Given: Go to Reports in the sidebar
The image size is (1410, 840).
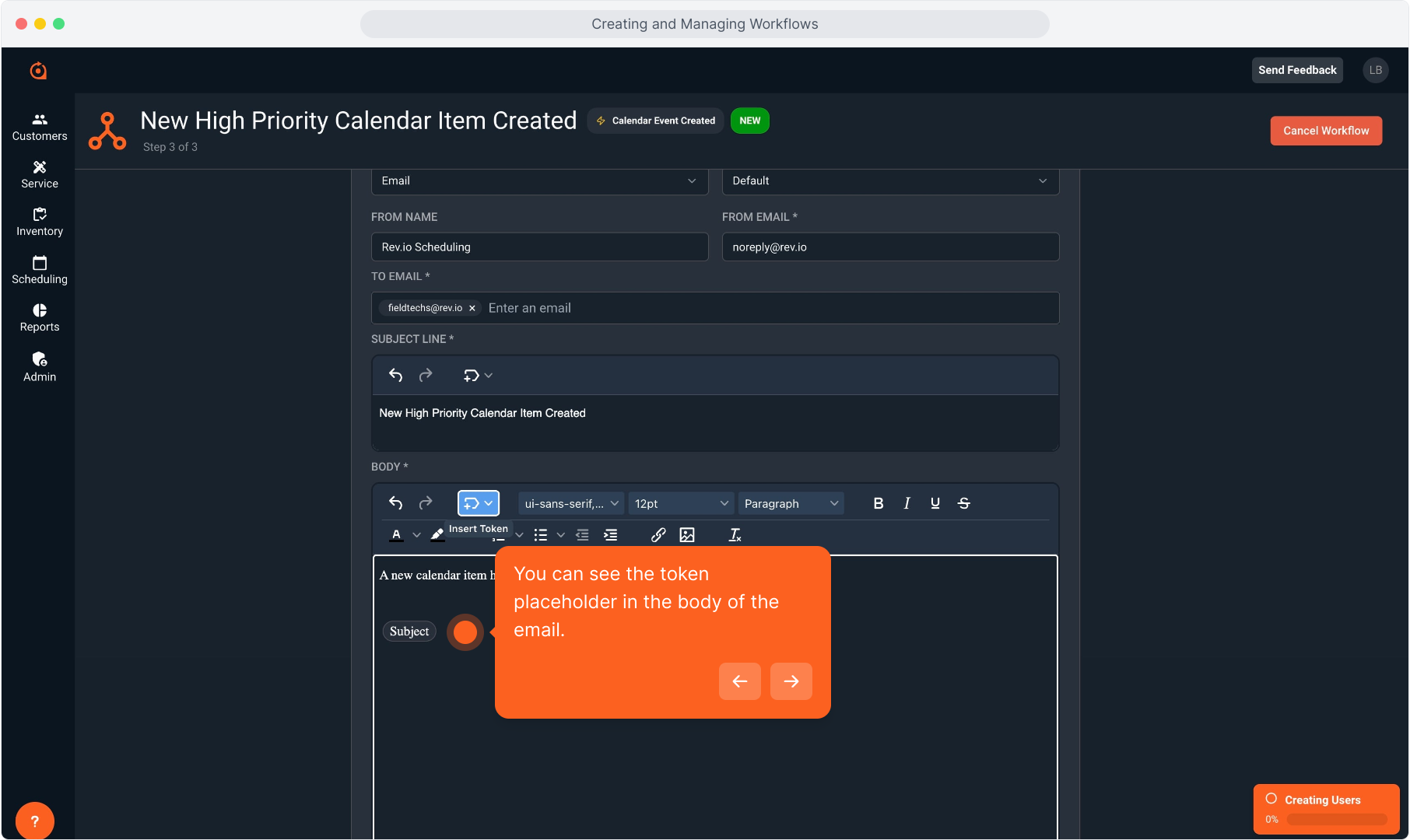Looking at the screenshot, I should 40,317.
